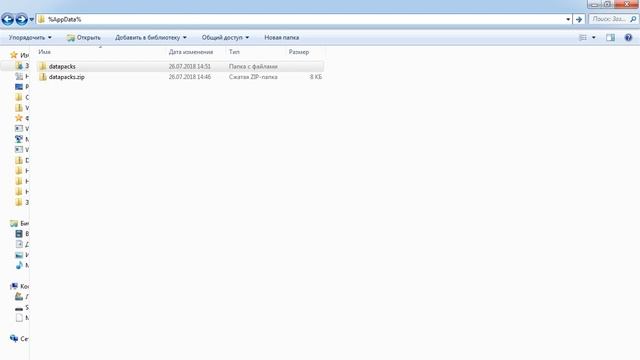Image resolution: width=640 pixels, height=360 pixels.
Task: Open the Documents library icon
Action: click(x=19, y=244)
